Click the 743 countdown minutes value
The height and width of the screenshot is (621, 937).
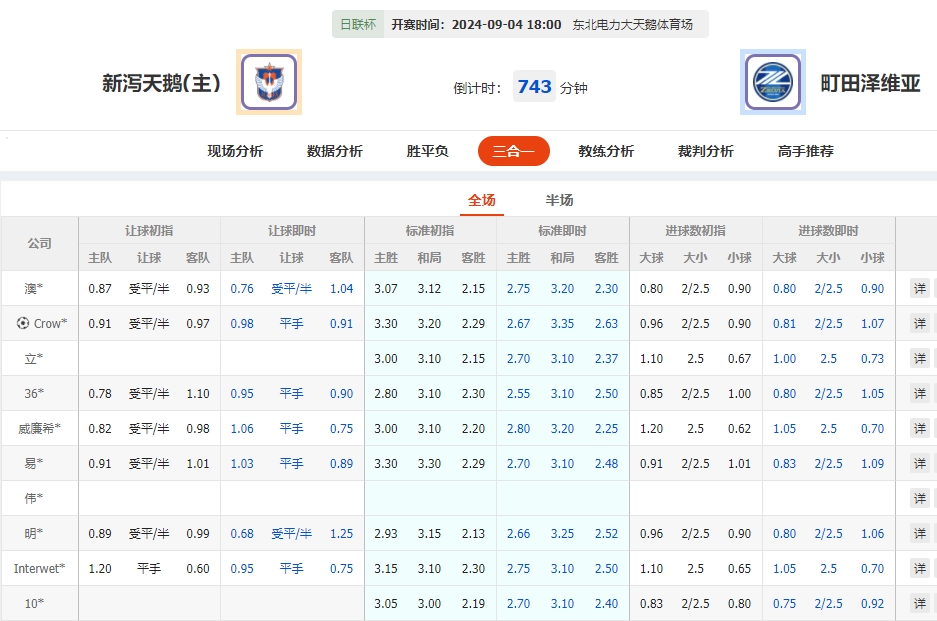click(x=534, y=86)
